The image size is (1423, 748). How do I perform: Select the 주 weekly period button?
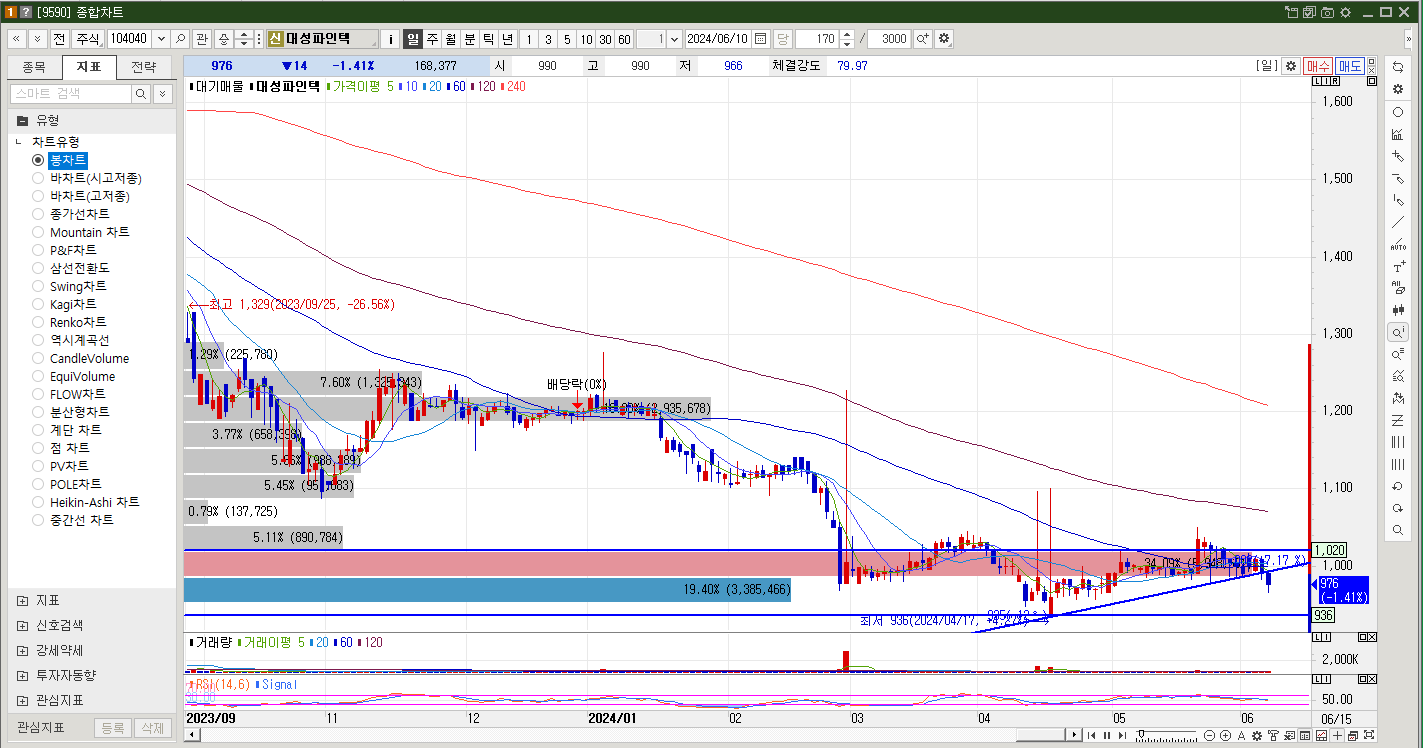click(x=432, y=39)
